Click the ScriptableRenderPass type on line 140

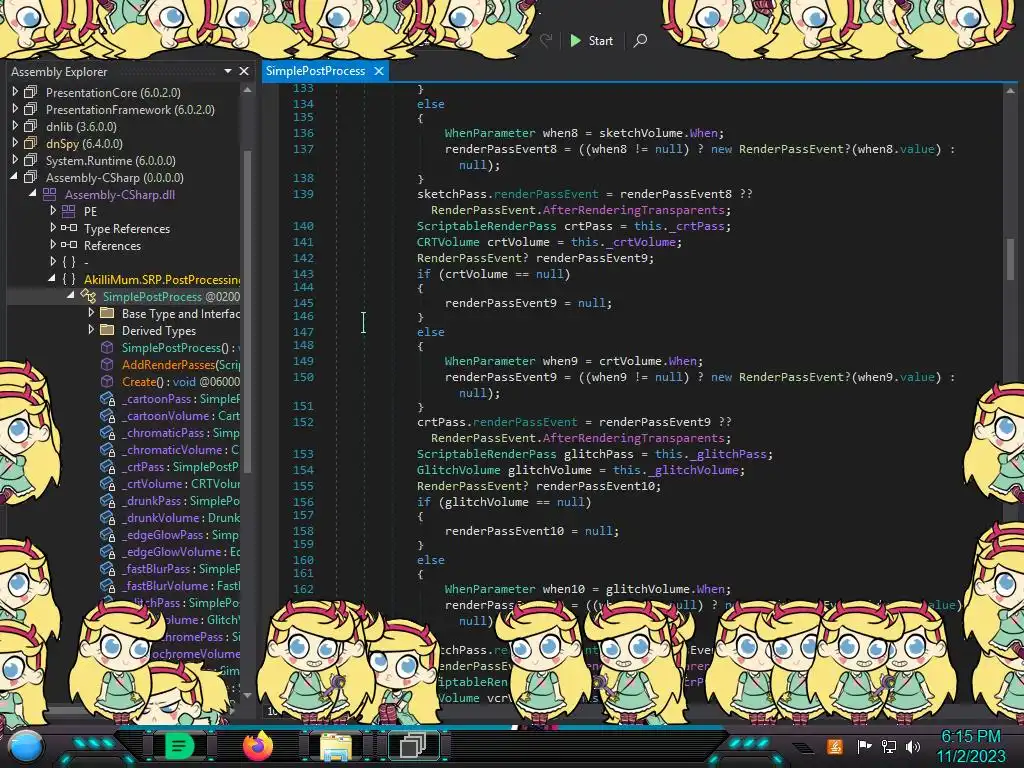tap(487, 226)
